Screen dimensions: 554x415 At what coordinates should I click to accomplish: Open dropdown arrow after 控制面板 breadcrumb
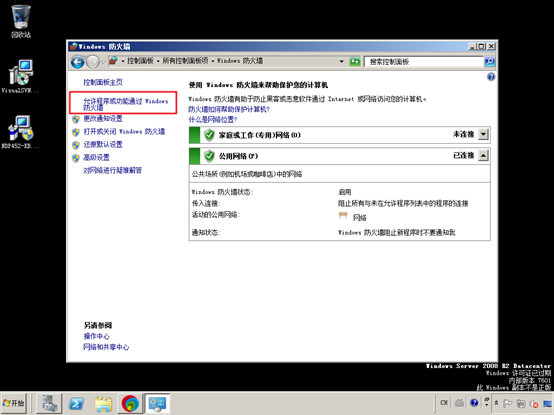[158, 61]
